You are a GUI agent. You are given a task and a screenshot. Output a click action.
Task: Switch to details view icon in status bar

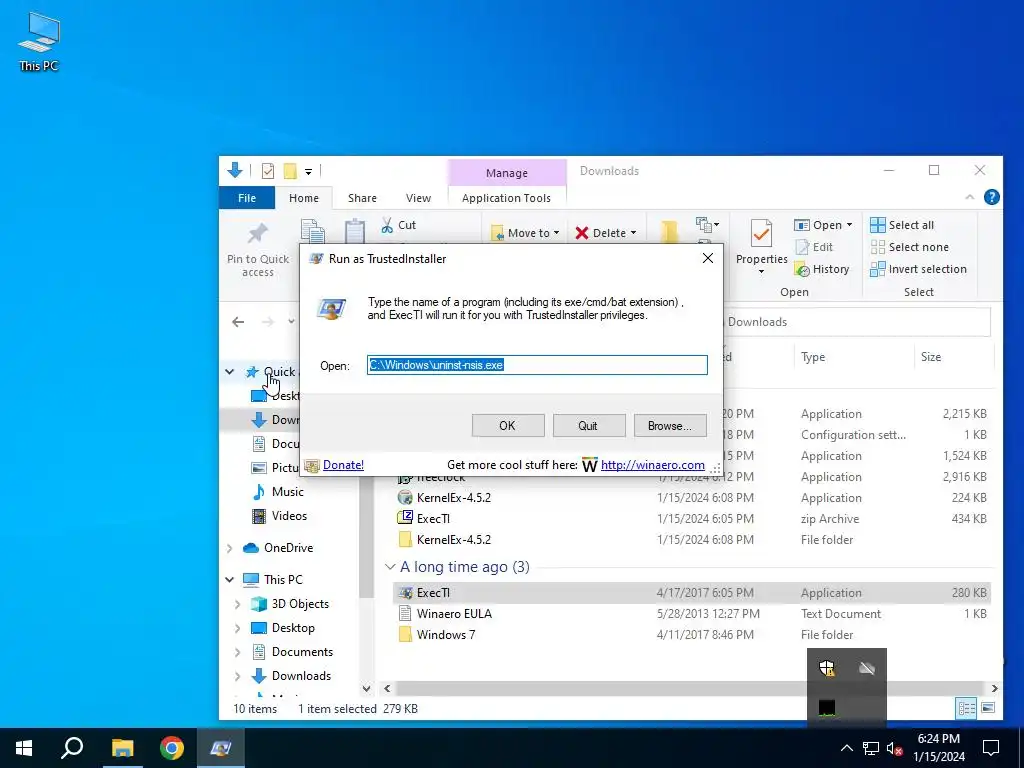(x=967, y=708)
